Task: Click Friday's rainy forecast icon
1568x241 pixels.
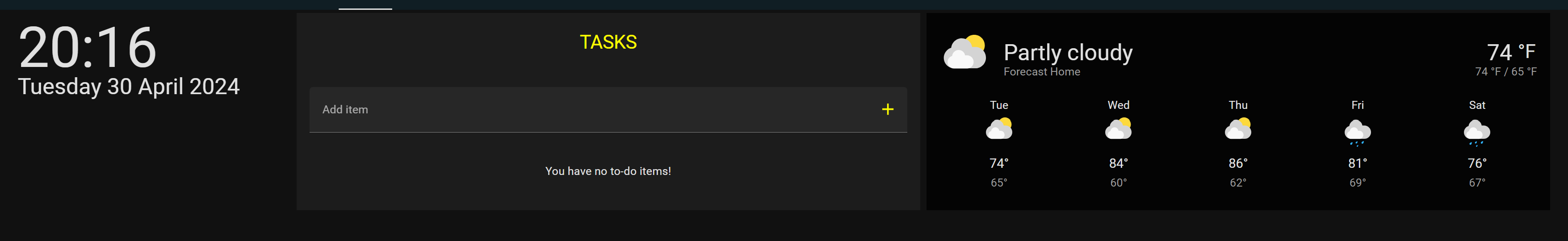Action: click(1358, 133)
